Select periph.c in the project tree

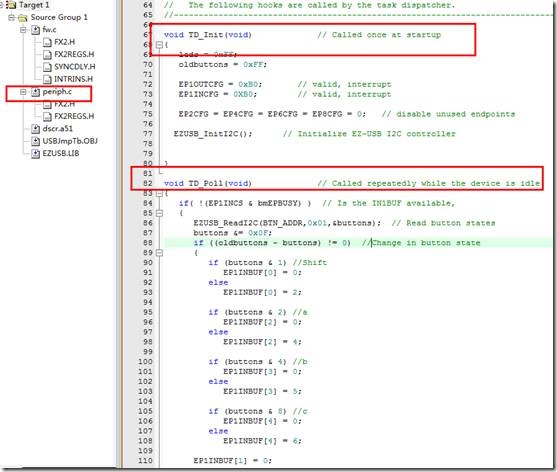tap(57, 92)
